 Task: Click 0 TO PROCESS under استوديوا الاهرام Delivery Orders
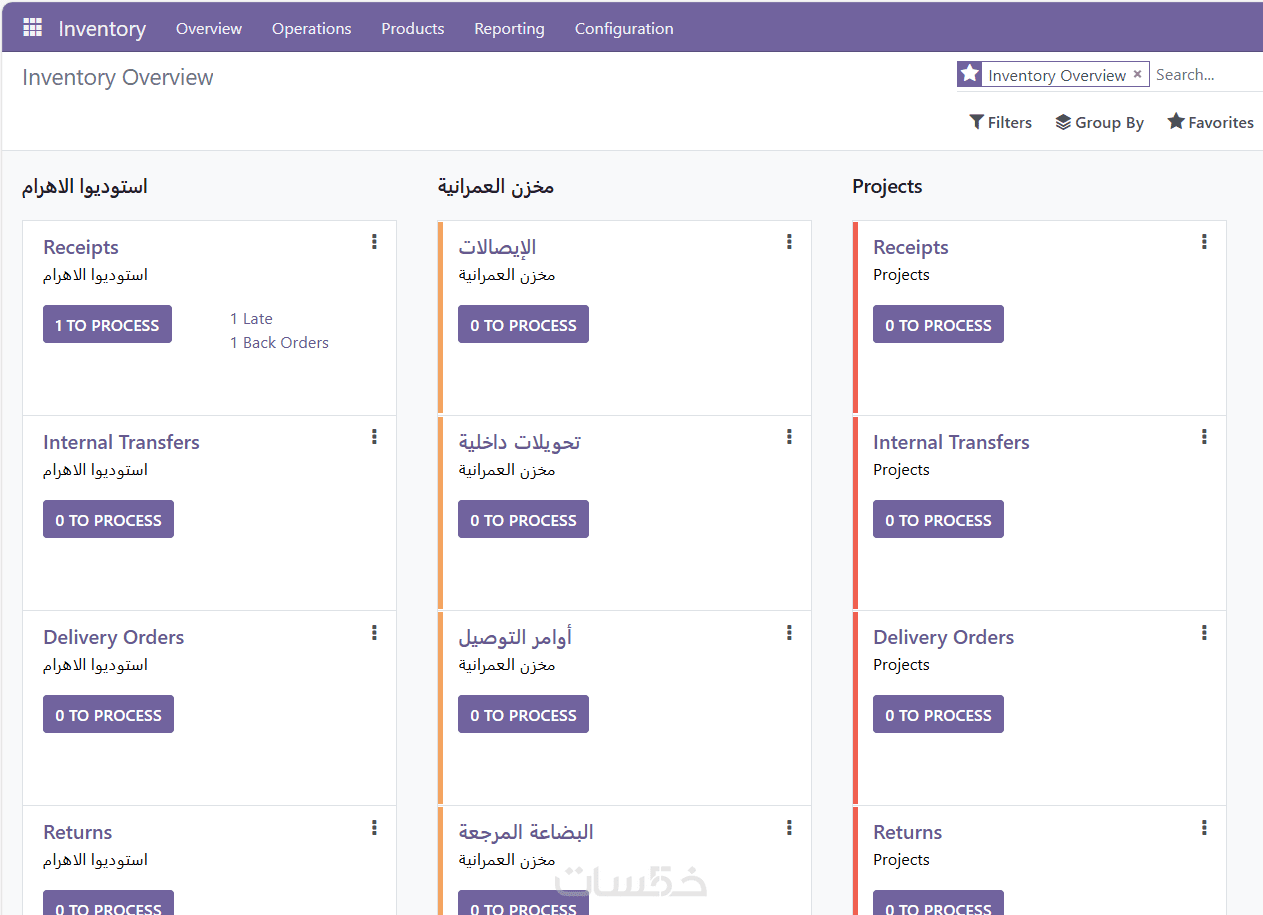pos(108,714)
